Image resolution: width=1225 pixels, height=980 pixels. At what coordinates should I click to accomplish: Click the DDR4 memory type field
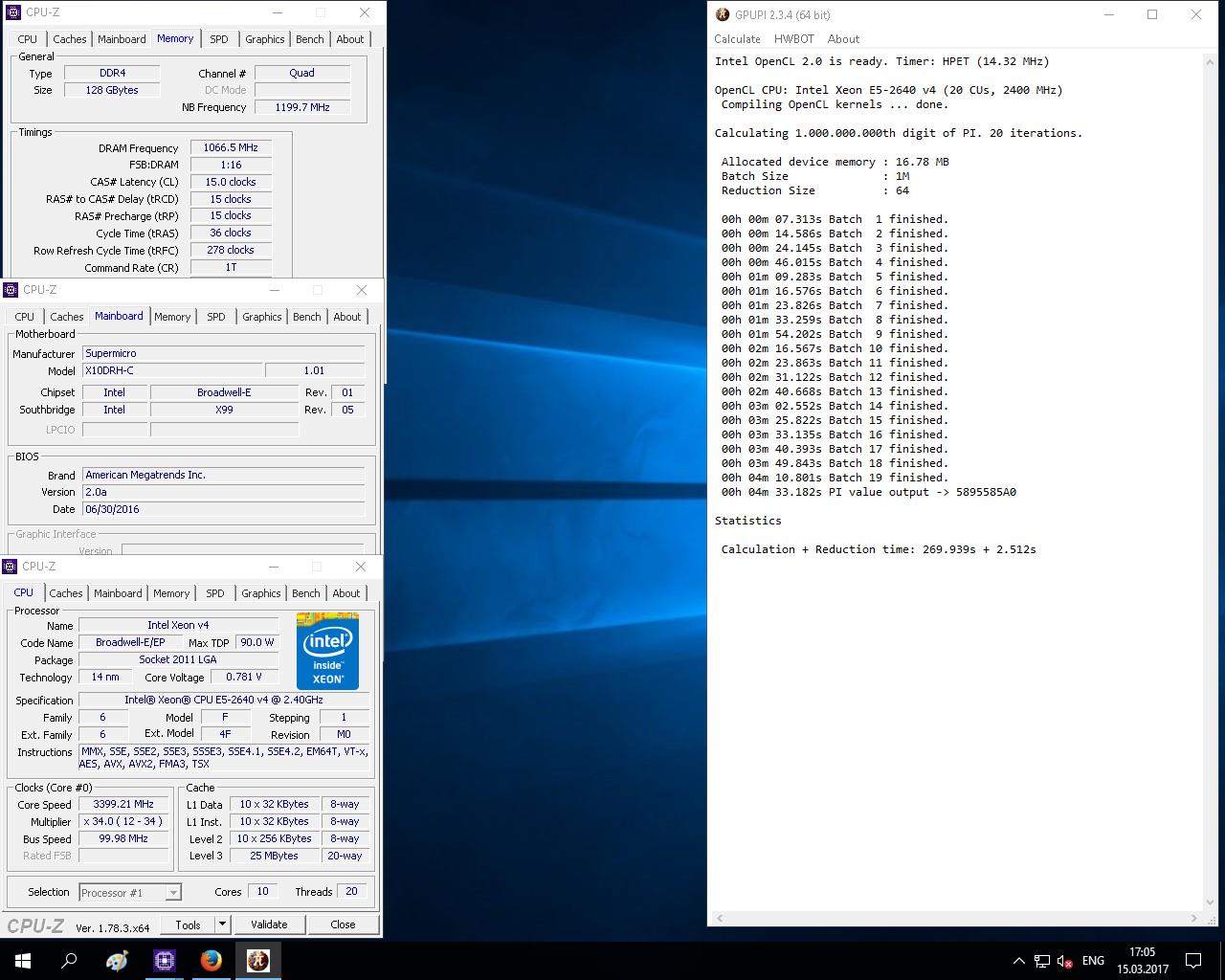pos(112,73)
